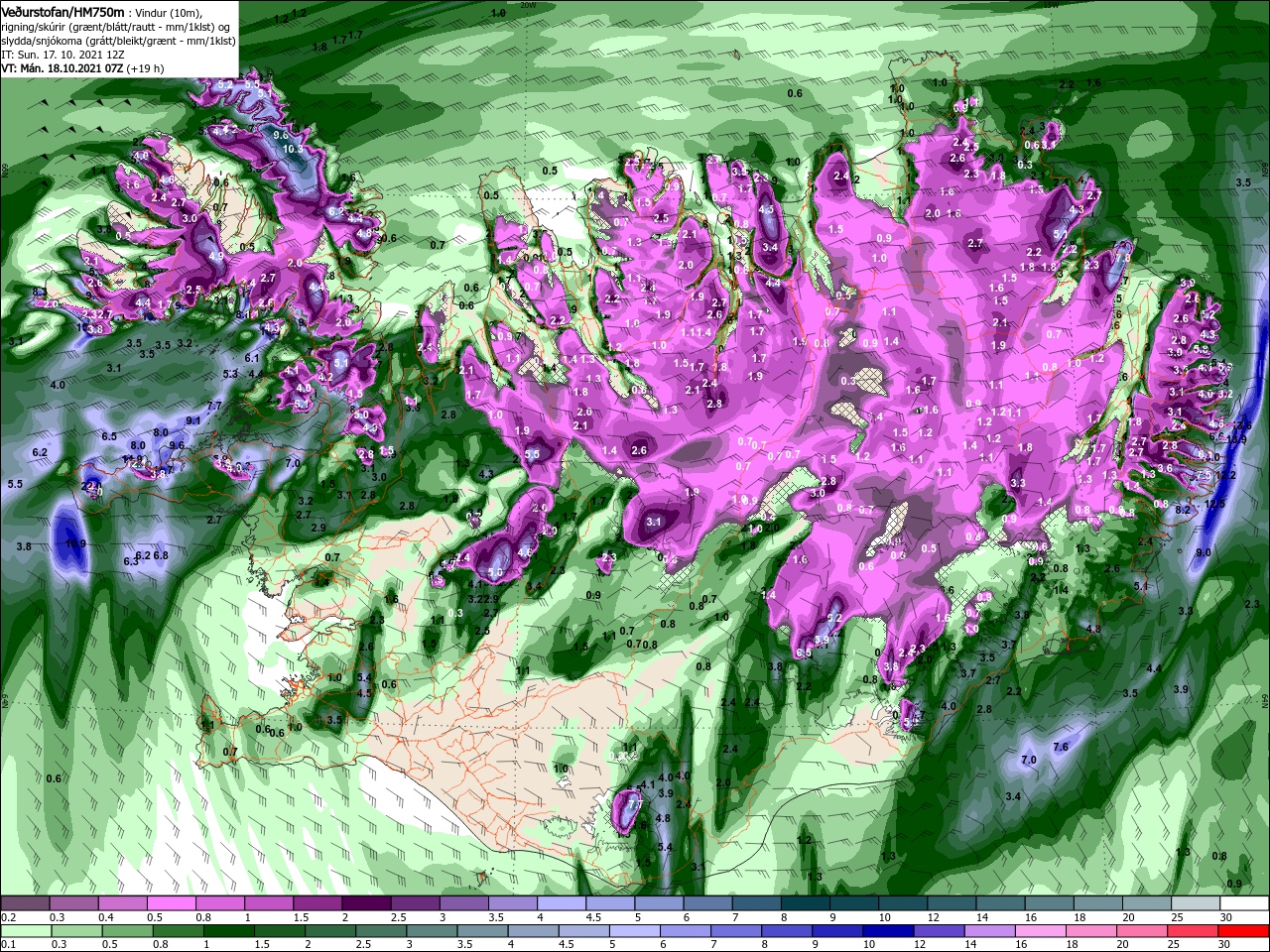Click the '10.9' value in the blue patch
The width and height of the screenshot is (1270, 952).
pyautogui.click(x=75, y=543)
